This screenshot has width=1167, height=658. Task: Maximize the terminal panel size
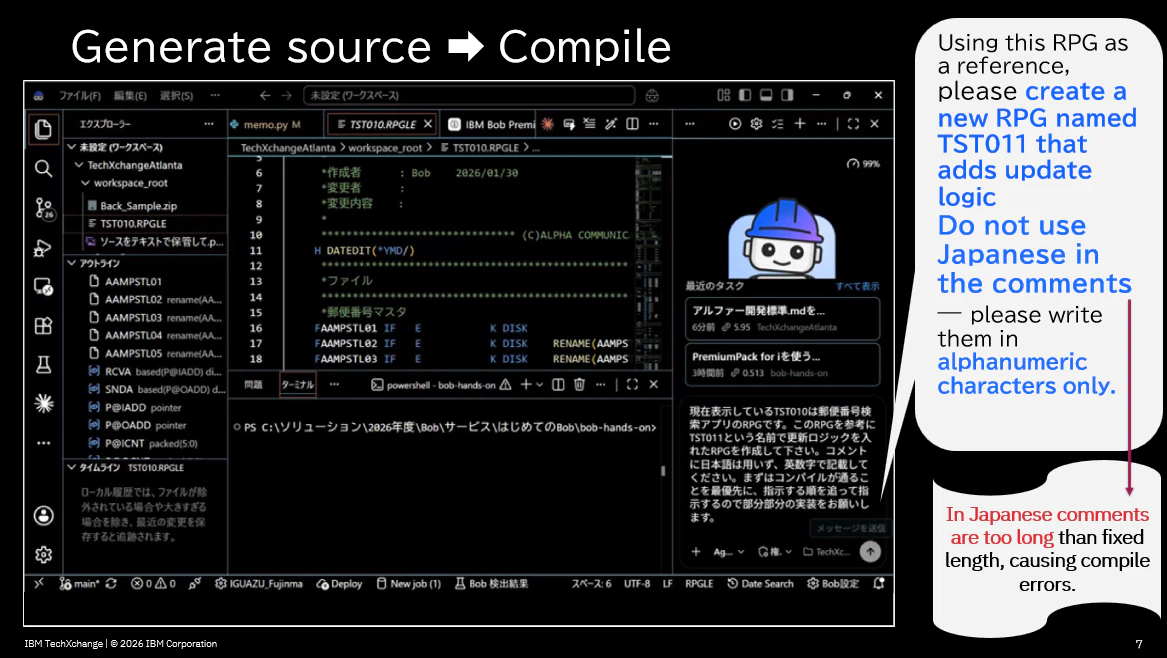632,384
